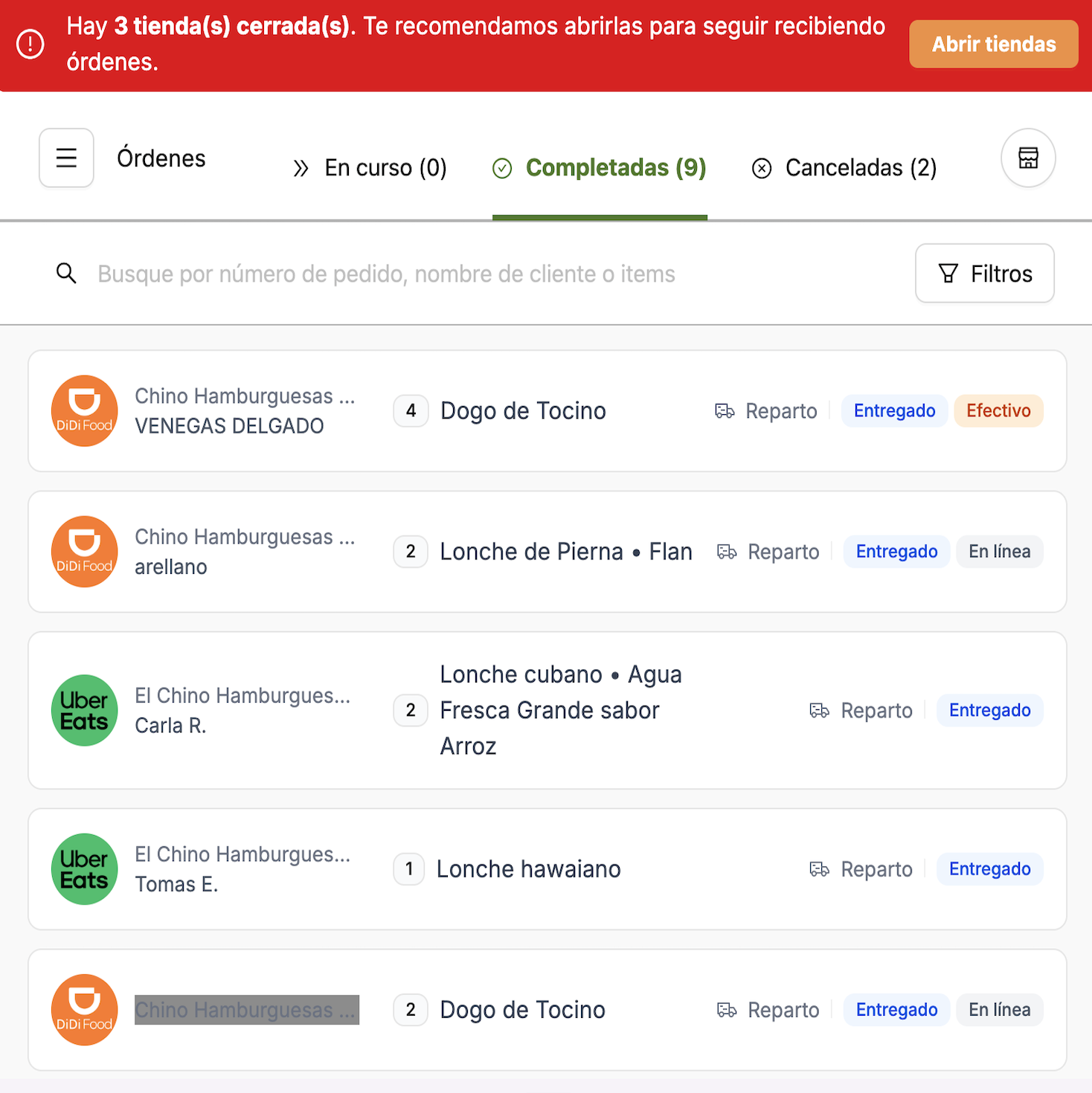Click the Uber Eats logo on Carla R. order

85,711
